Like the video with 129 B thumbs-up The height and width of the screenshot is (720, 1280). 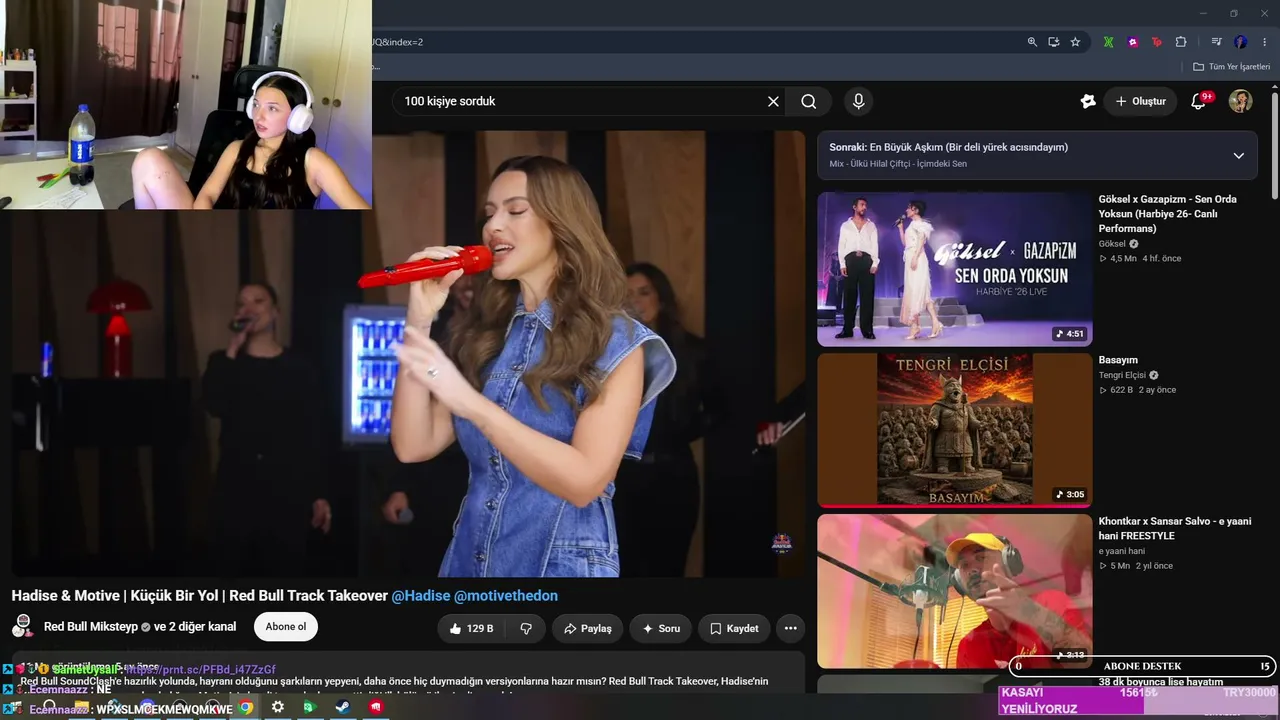[x=471, y=628]
